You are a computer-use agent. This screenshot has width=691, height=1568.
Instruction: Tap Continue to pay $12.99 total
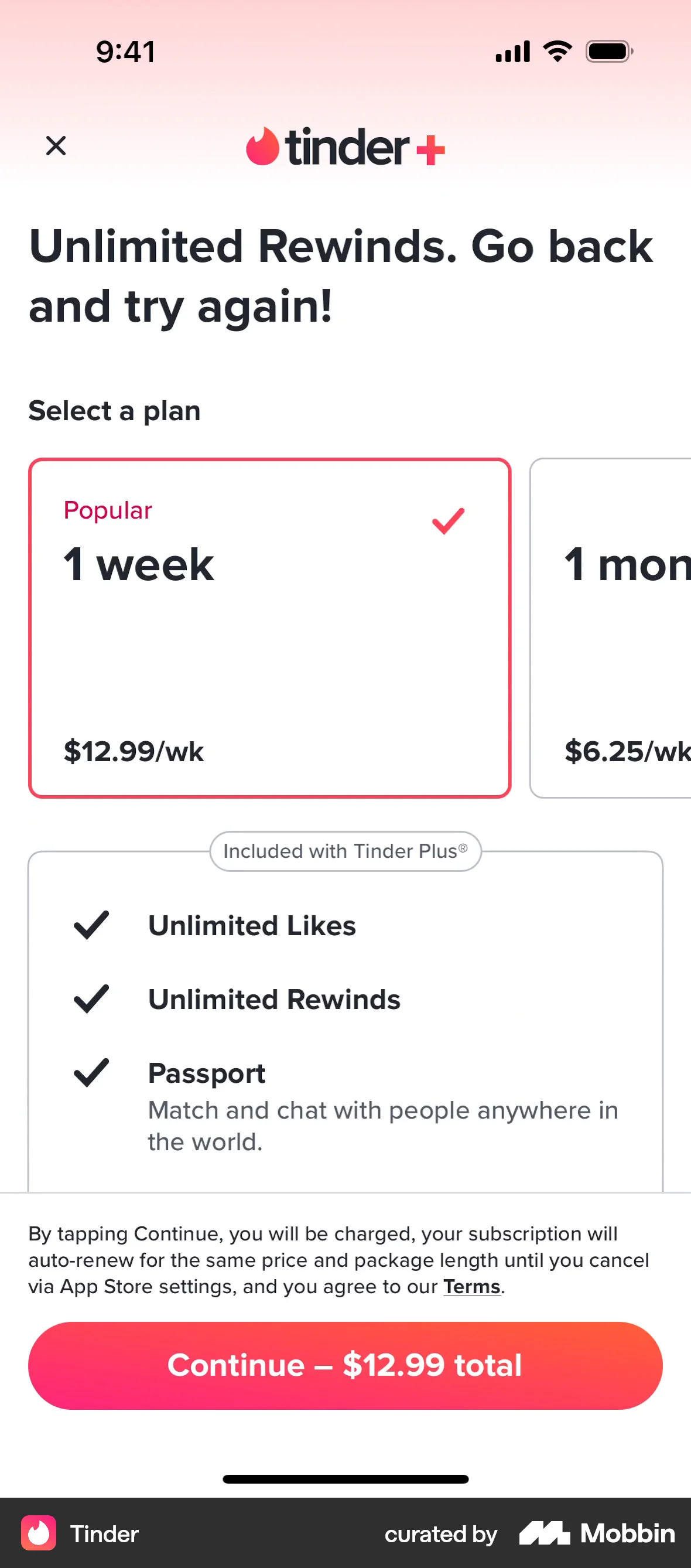pyautogui.click(x=345, y=1365)
